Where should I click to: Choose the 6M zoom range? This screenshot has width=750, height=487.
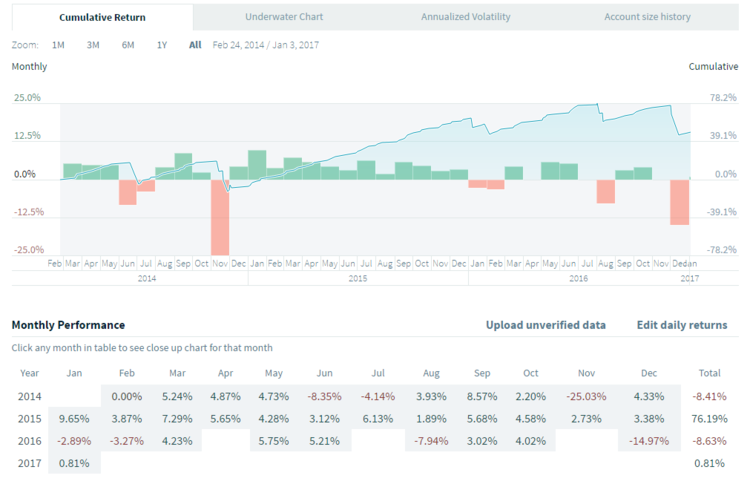tap(128, 45)
